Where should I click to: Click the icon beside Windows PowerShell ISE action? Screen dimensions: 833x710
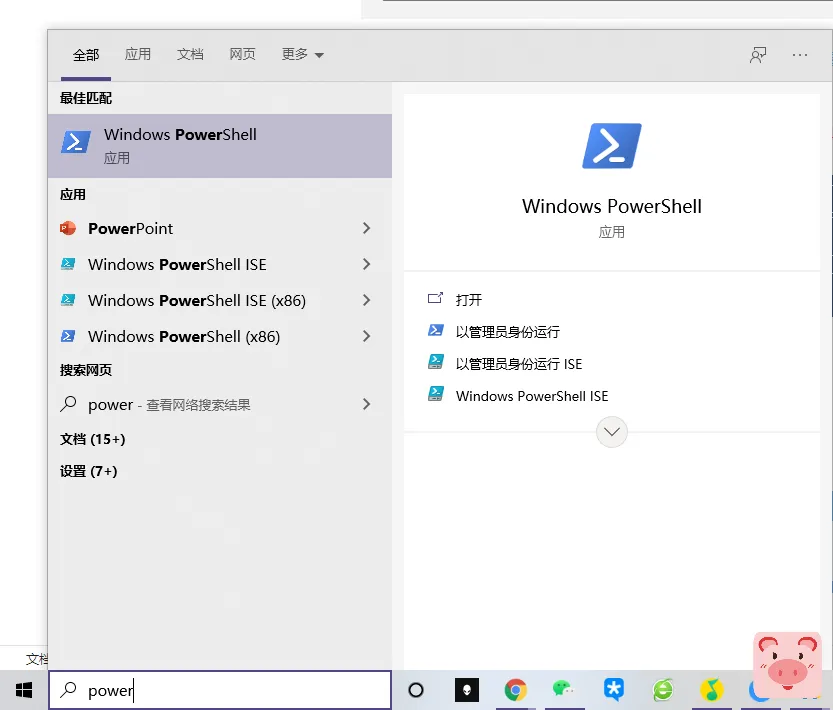click(x=436, y=394)
